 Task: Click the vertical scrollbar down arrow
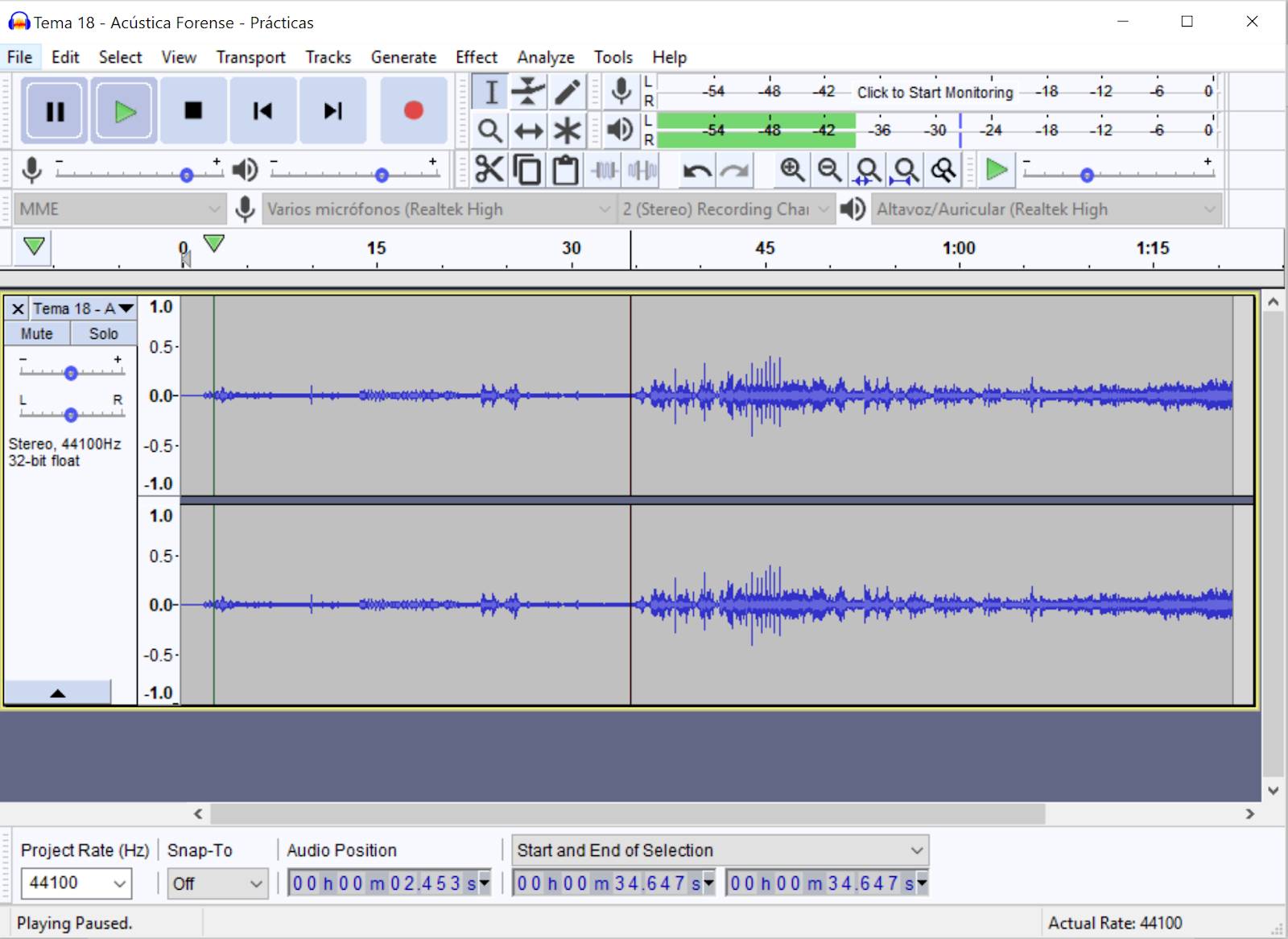coord(1274,790)
